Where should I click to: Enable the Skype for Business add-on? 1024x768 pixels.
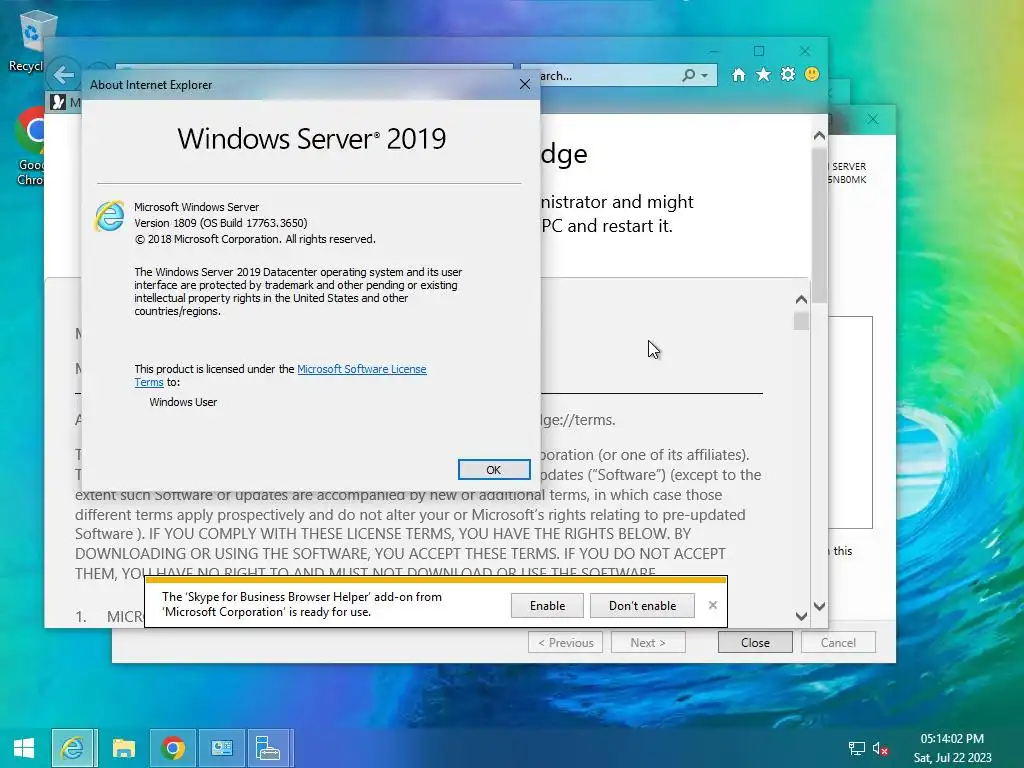pos(547,605)
